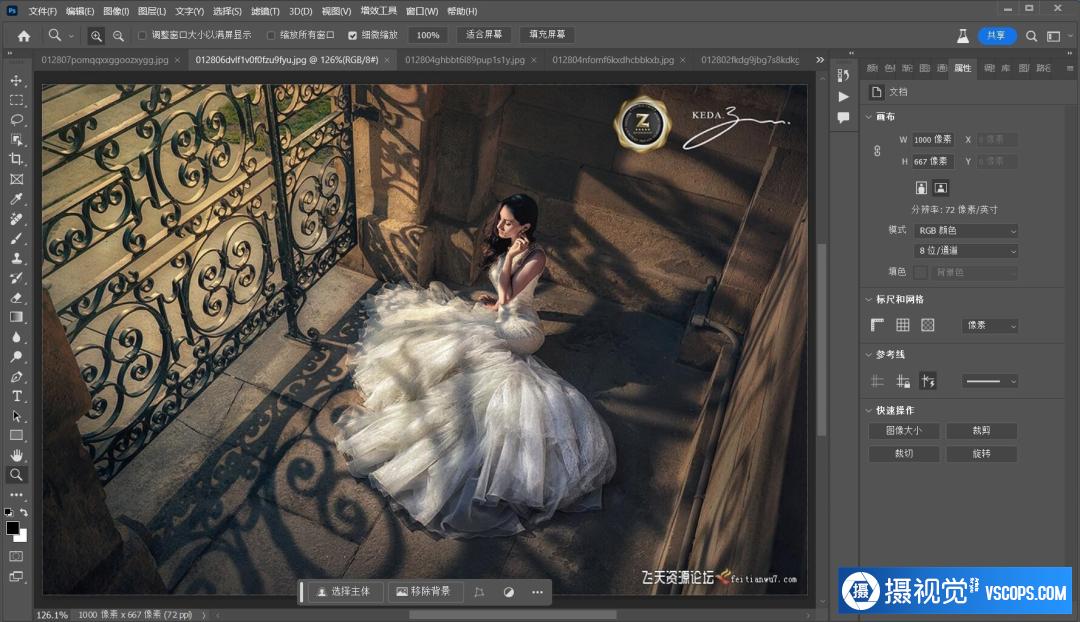Select the Gradient tool
1080x622 pixels.
17,318
